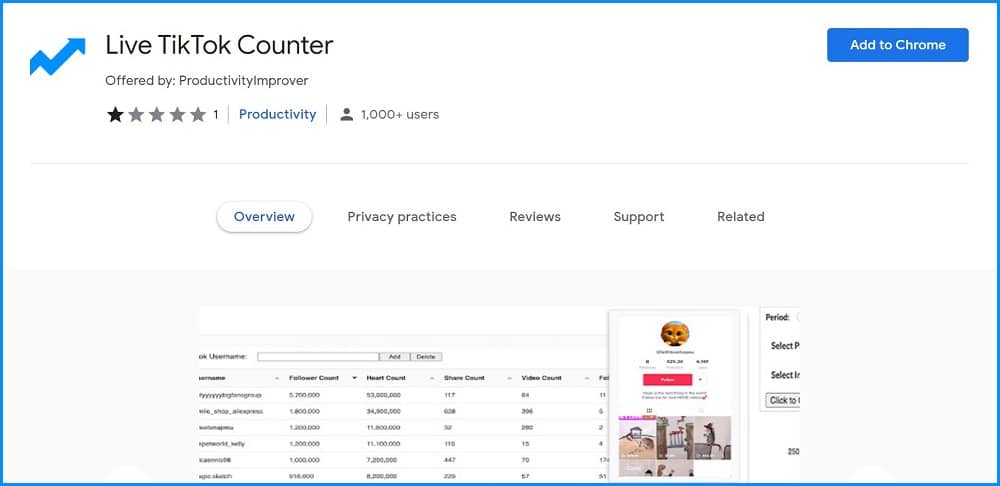1000x486 pixels.
Task: Click the red Follow button in profile preview
Action: click(x=667, y=379)
